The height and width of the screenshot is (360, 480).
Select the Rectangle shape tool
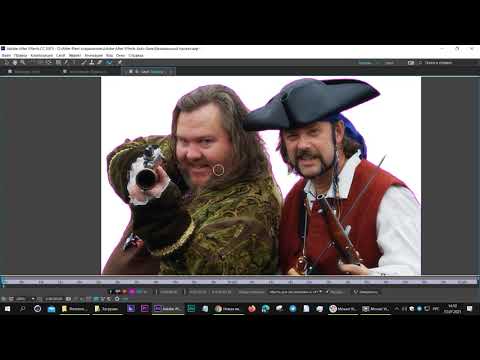pos(58,62)
